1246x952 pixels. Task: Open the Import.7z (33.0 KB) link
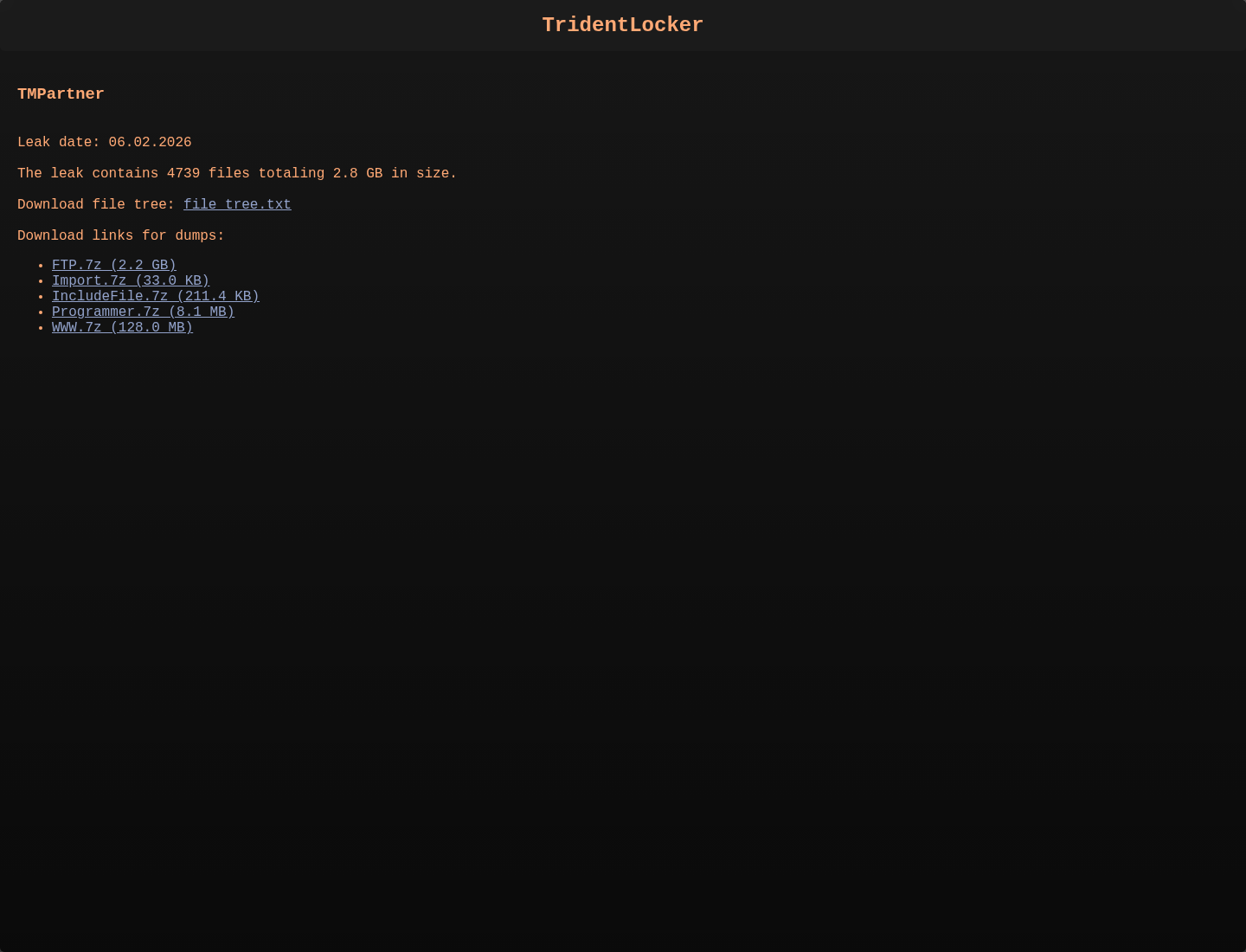131,280
